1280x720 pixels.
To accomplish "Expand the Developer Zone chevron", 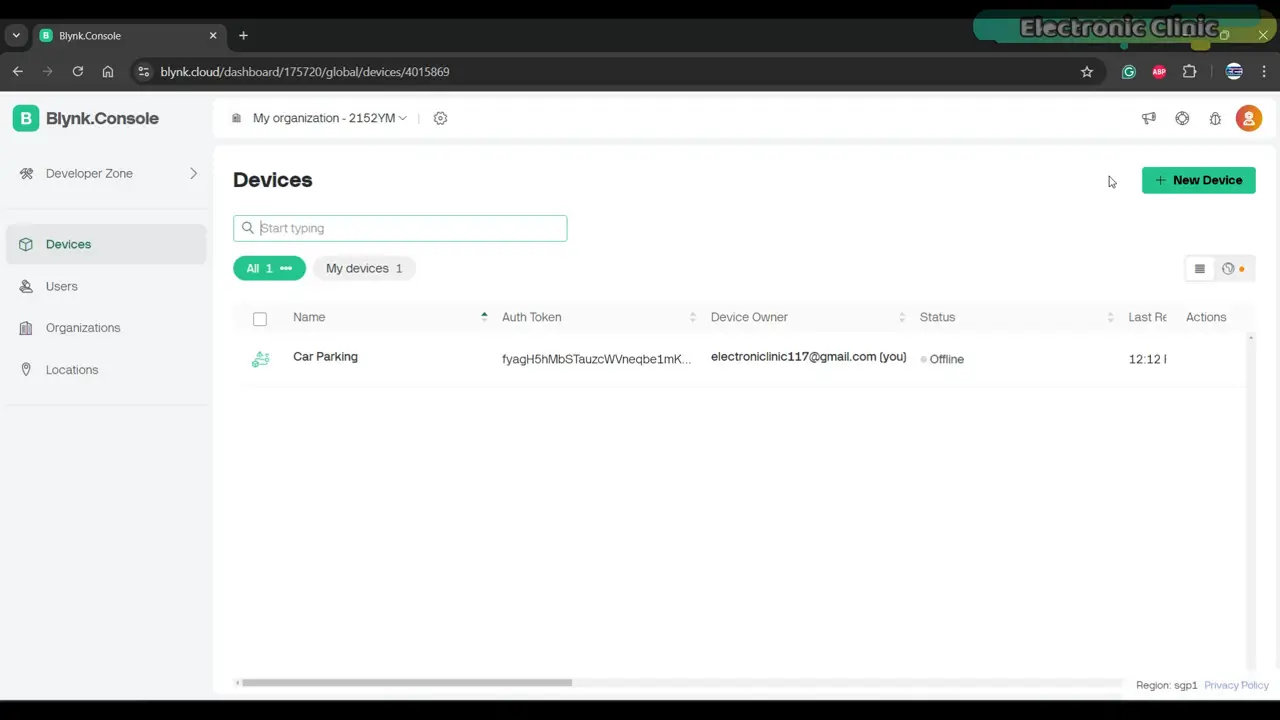I will click(193, 173).
